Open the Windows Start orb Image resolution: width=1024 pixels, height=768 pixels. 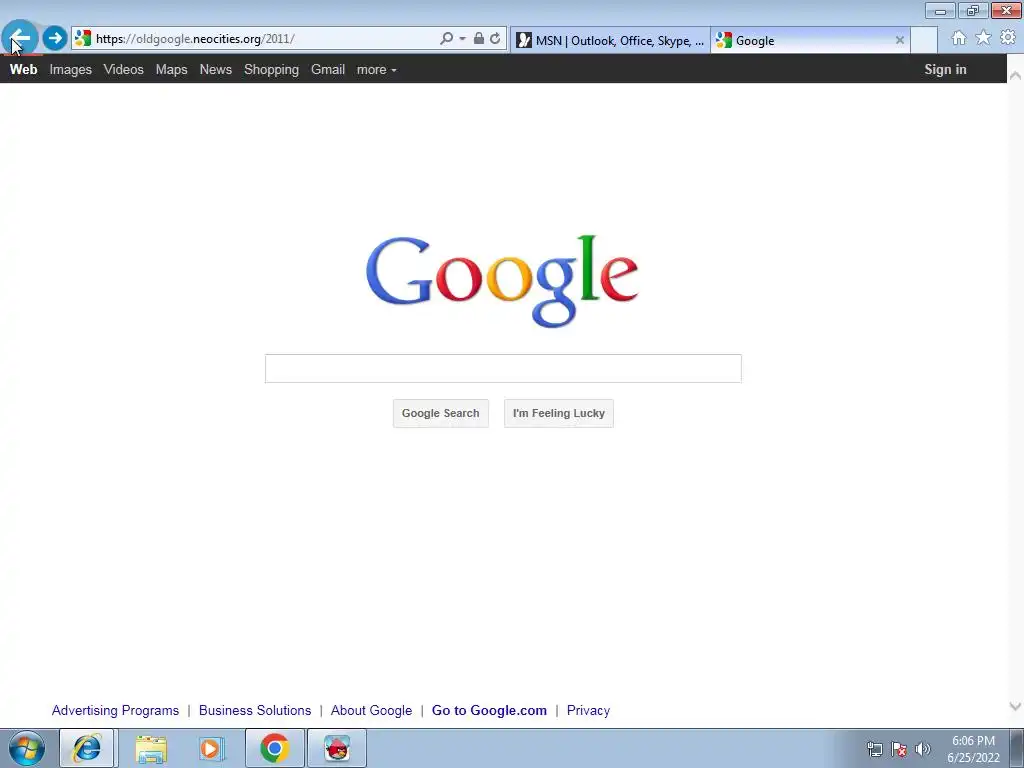pos(27,748)
